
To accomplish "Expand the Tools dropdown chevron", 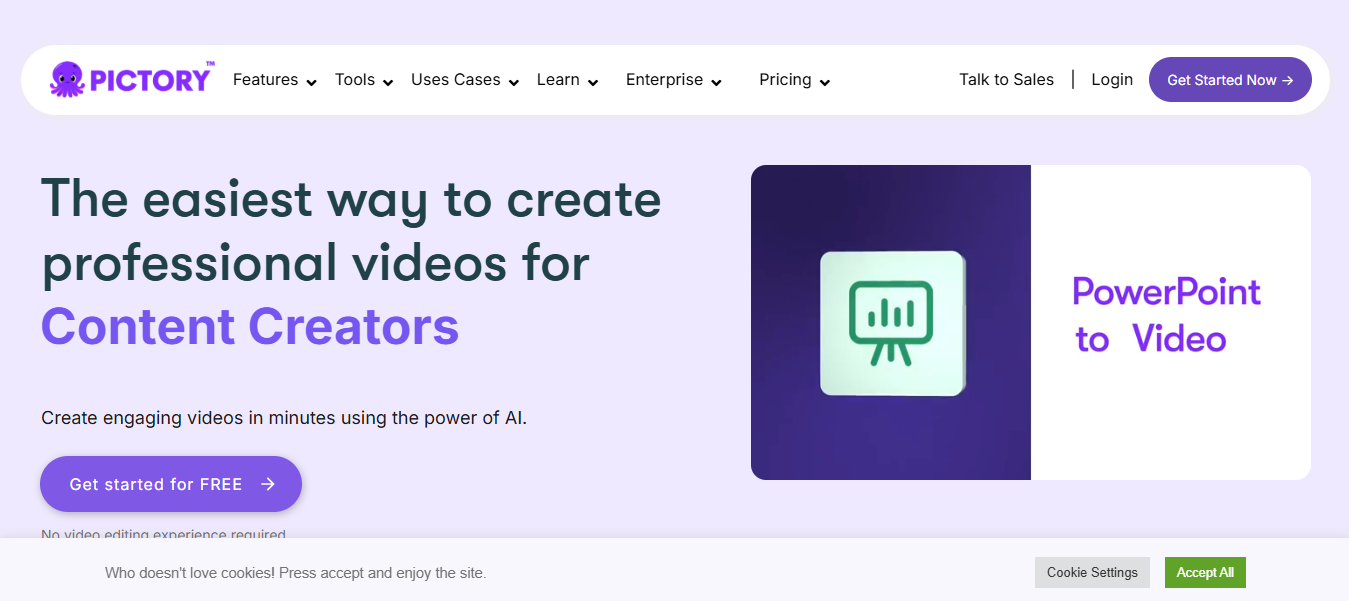I will click(388, 83).
